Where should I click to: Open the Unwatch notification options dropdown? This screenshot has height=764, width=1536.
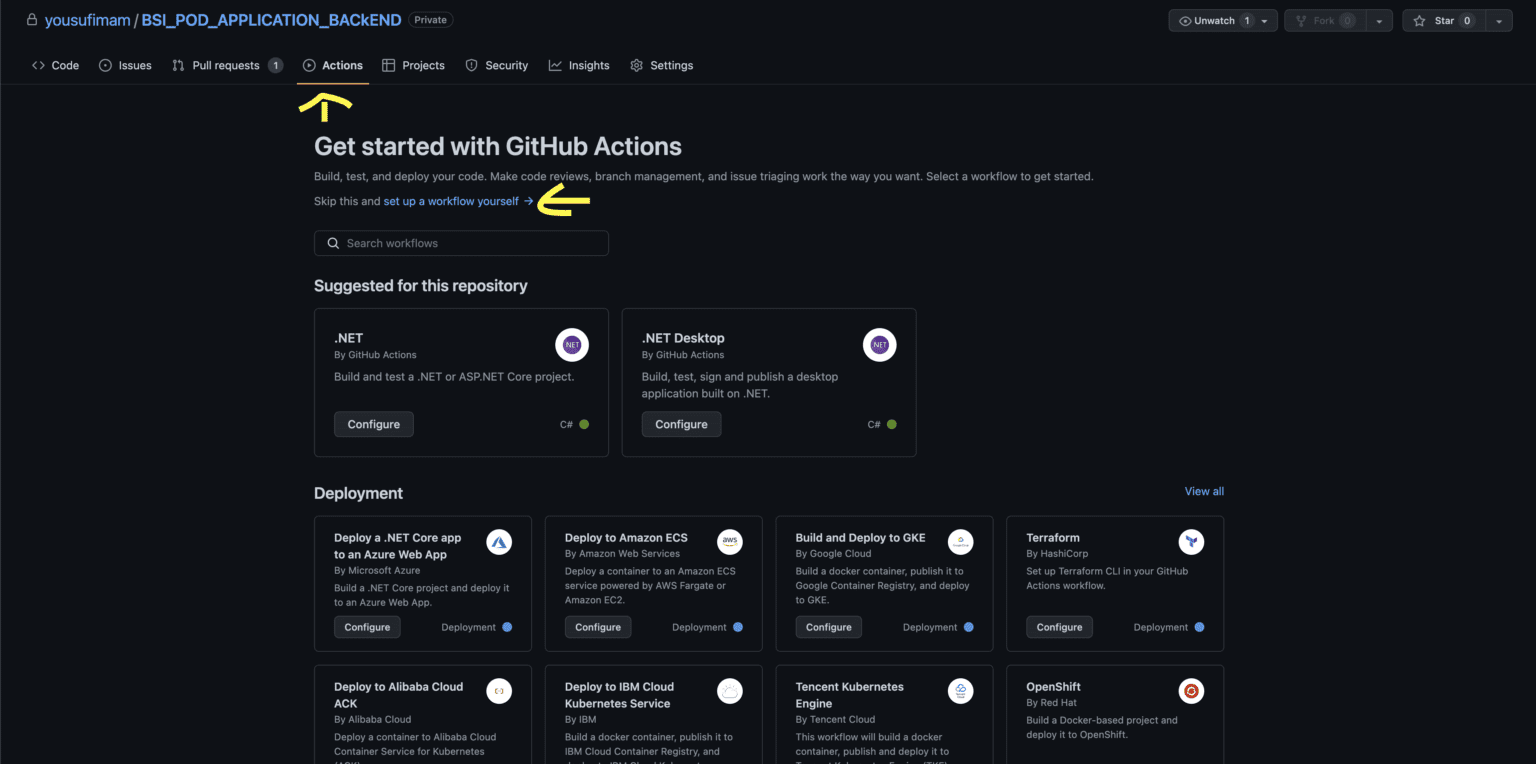[x=1264, y=19]
